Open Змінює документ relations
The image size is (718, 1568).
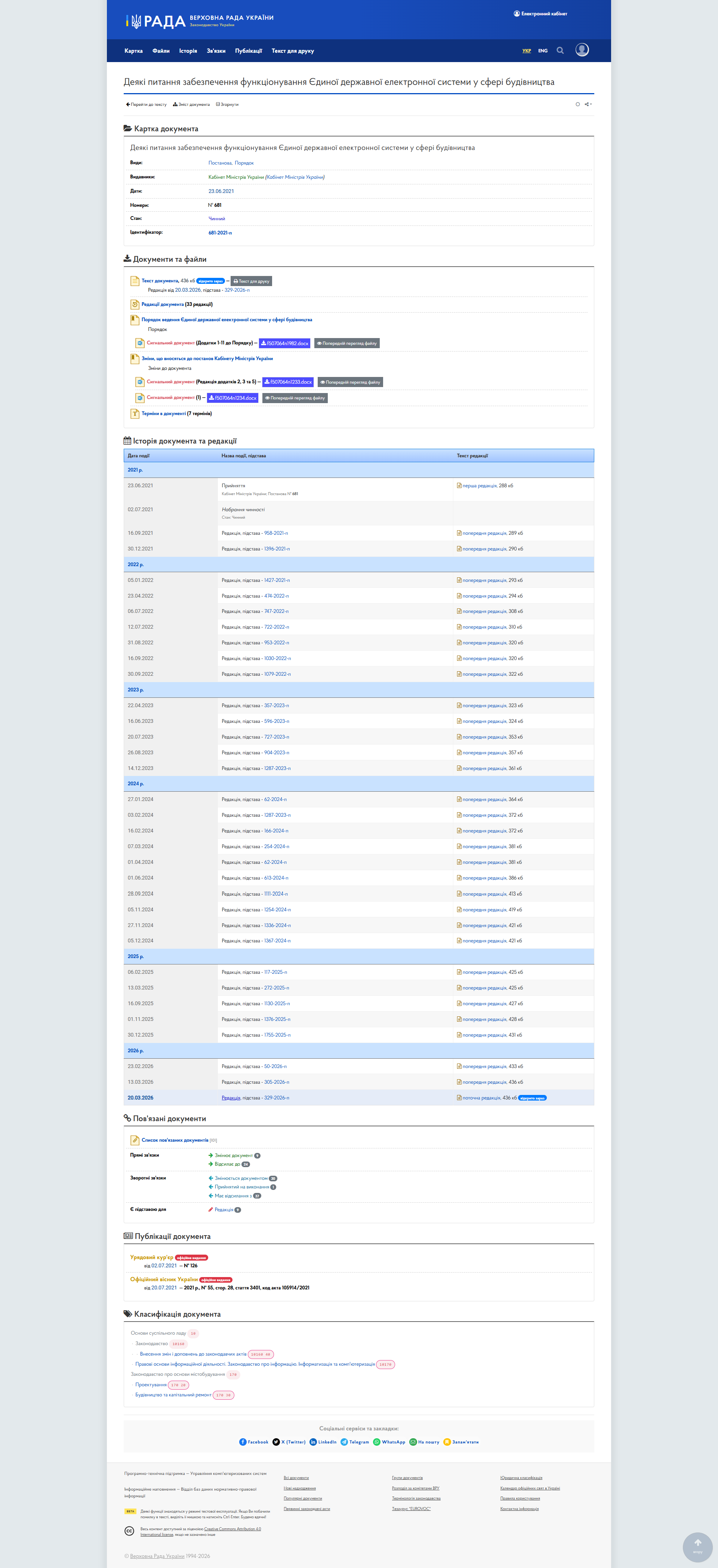point(234,1155)
